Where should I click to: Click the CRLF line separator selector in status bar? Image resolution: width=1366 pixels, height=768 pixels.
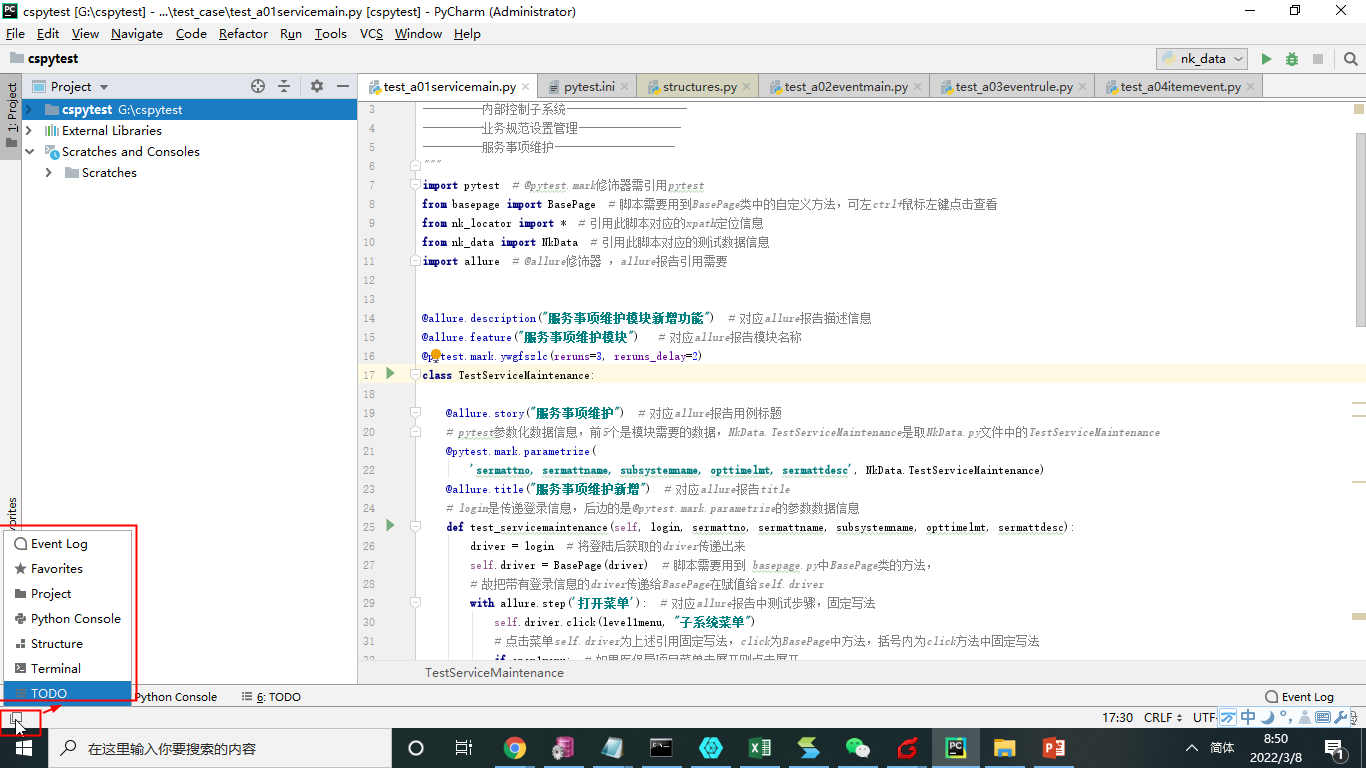[x=1163, y=717]
